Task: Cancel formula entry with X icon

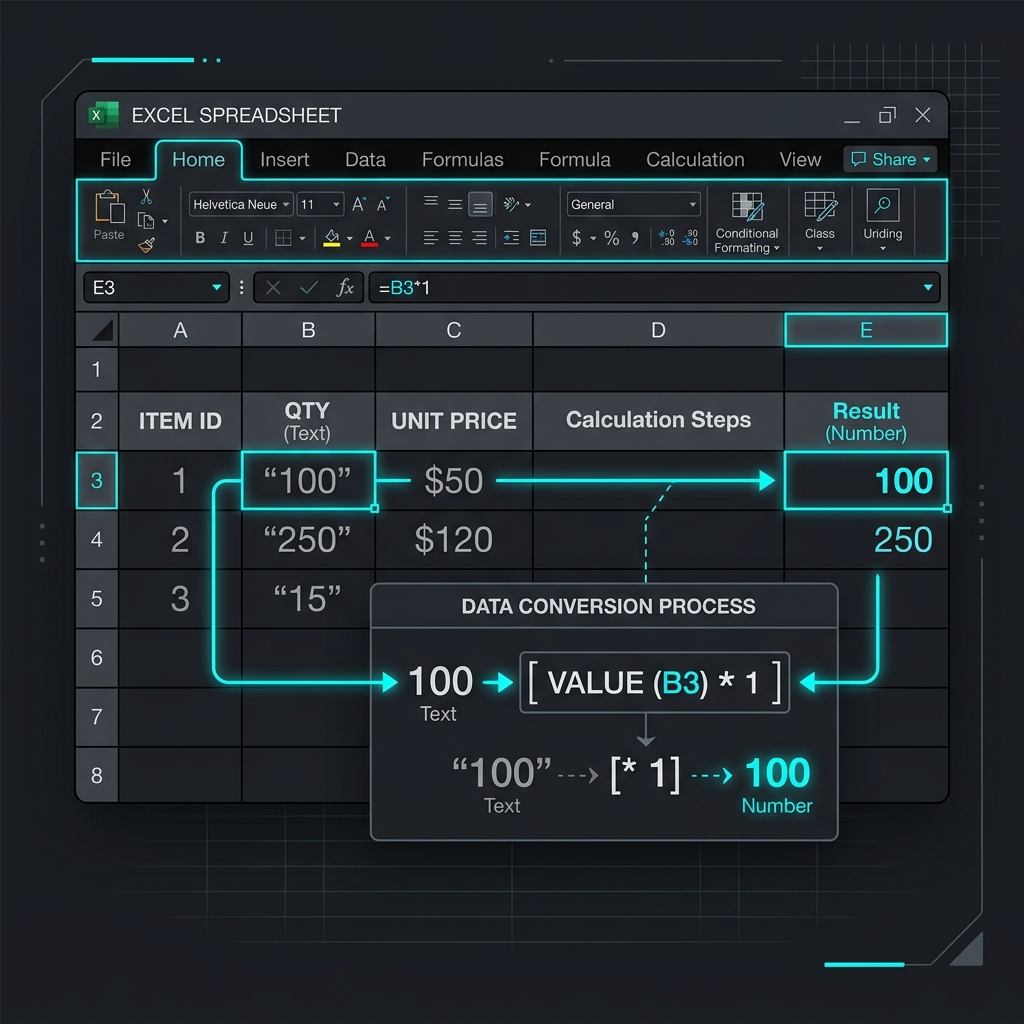Action: [273, 287]
